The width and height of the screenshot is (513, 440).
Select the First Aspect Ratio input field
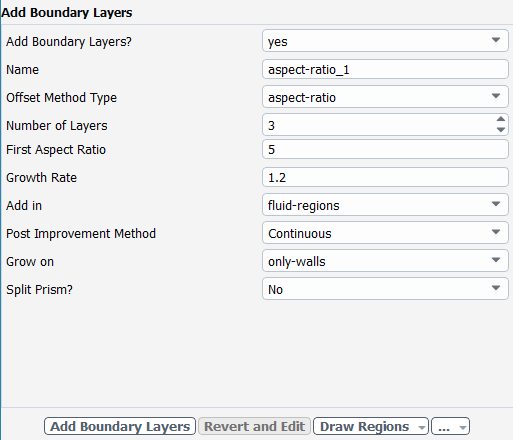pos(385,149)
